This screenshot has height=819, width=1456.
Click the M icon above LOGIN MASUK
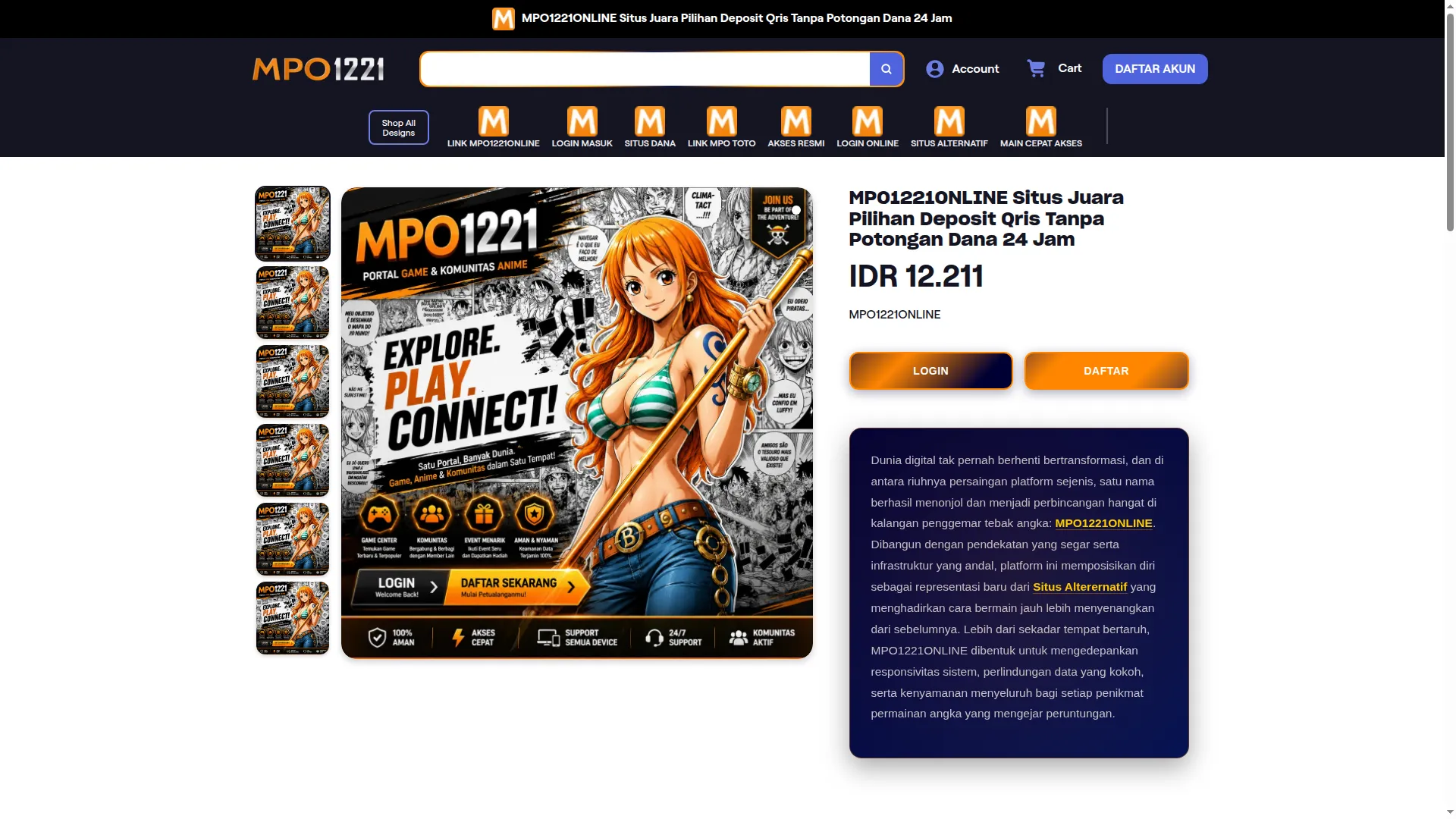[582, 121]
